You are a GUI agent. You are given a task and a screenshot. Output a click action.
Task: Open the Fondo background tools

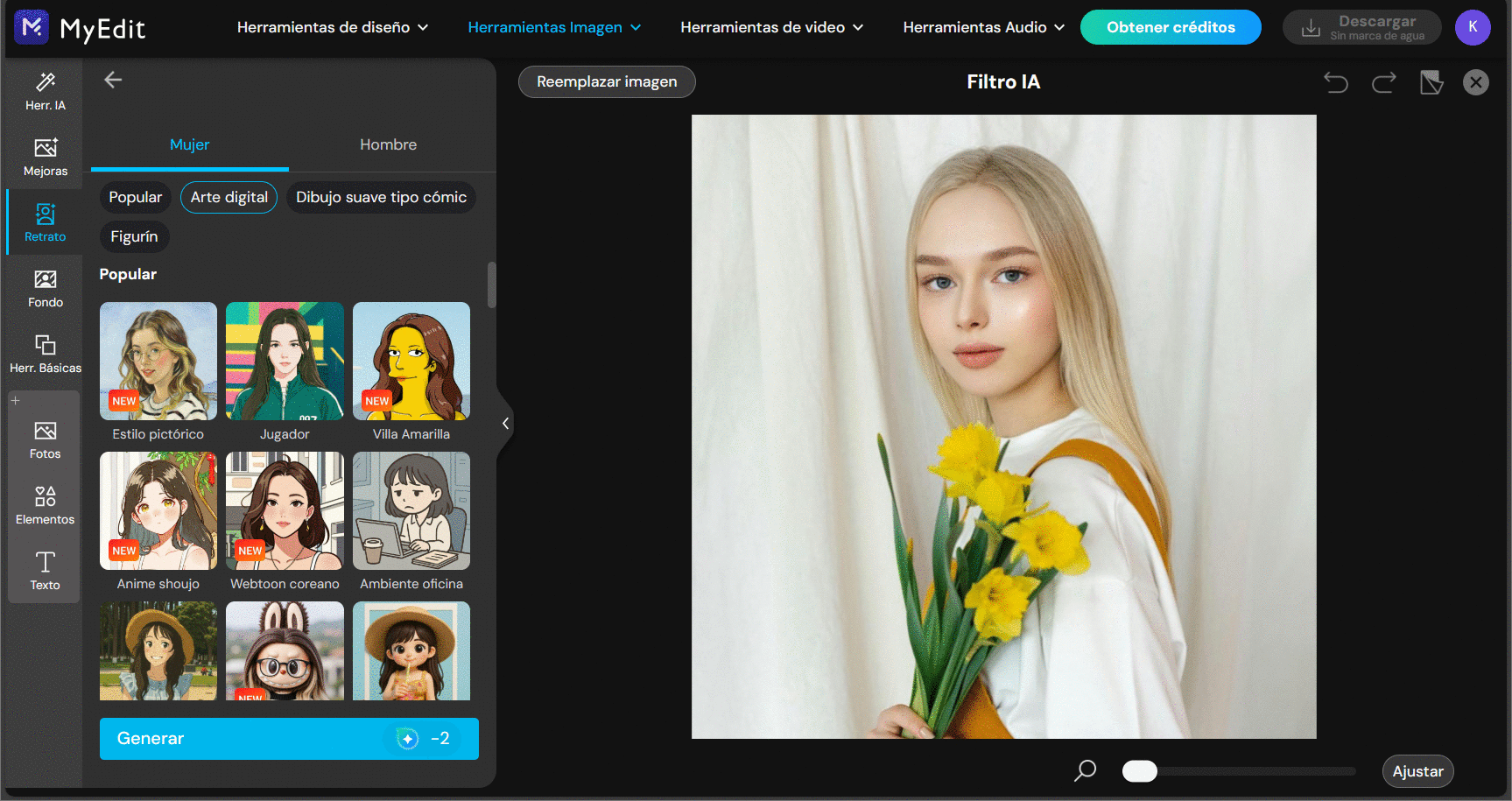tap(46, 289)
